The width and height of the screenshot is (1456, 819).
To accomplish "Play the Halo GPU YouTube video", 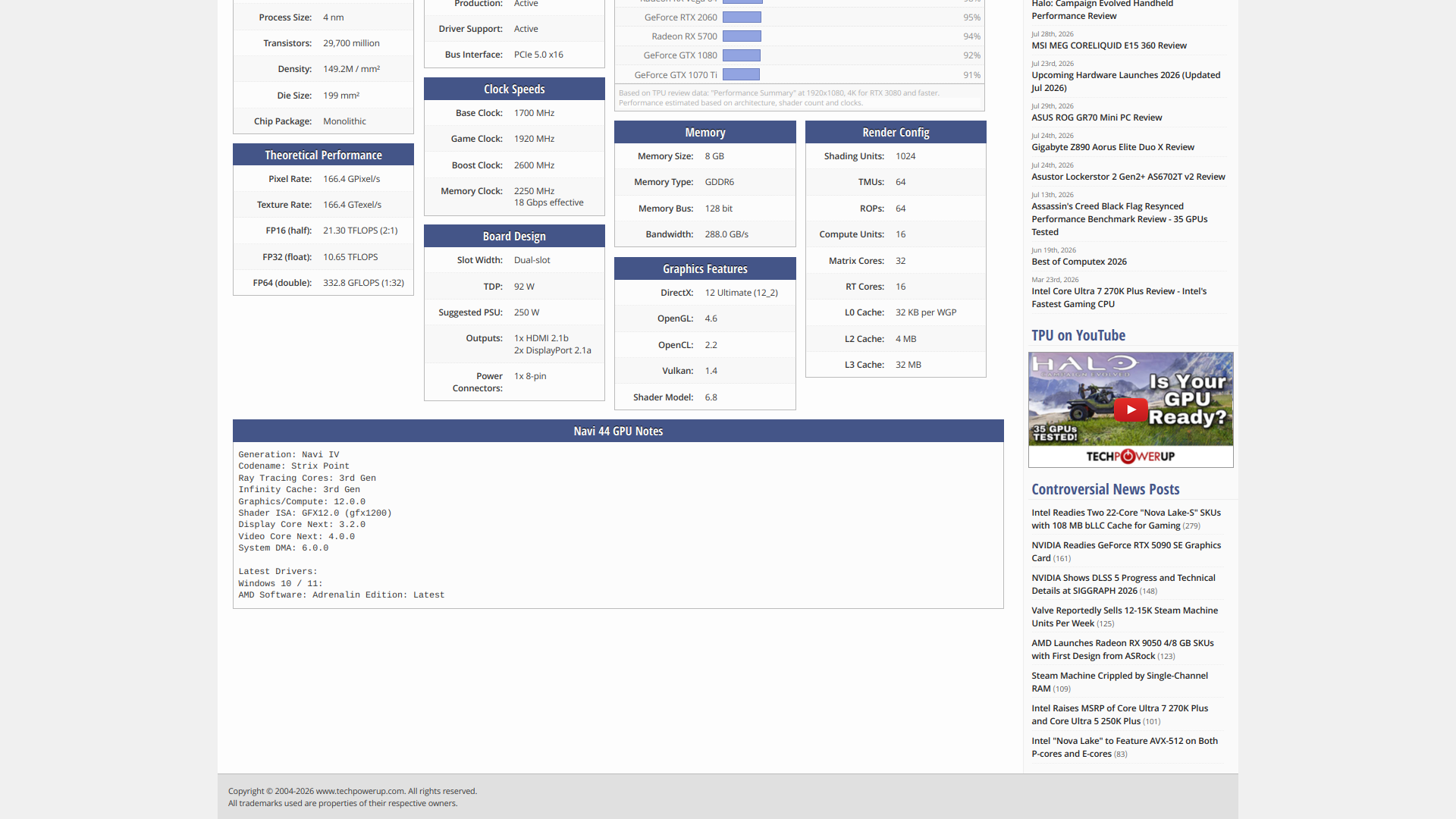I will [x=1130, y=409].
